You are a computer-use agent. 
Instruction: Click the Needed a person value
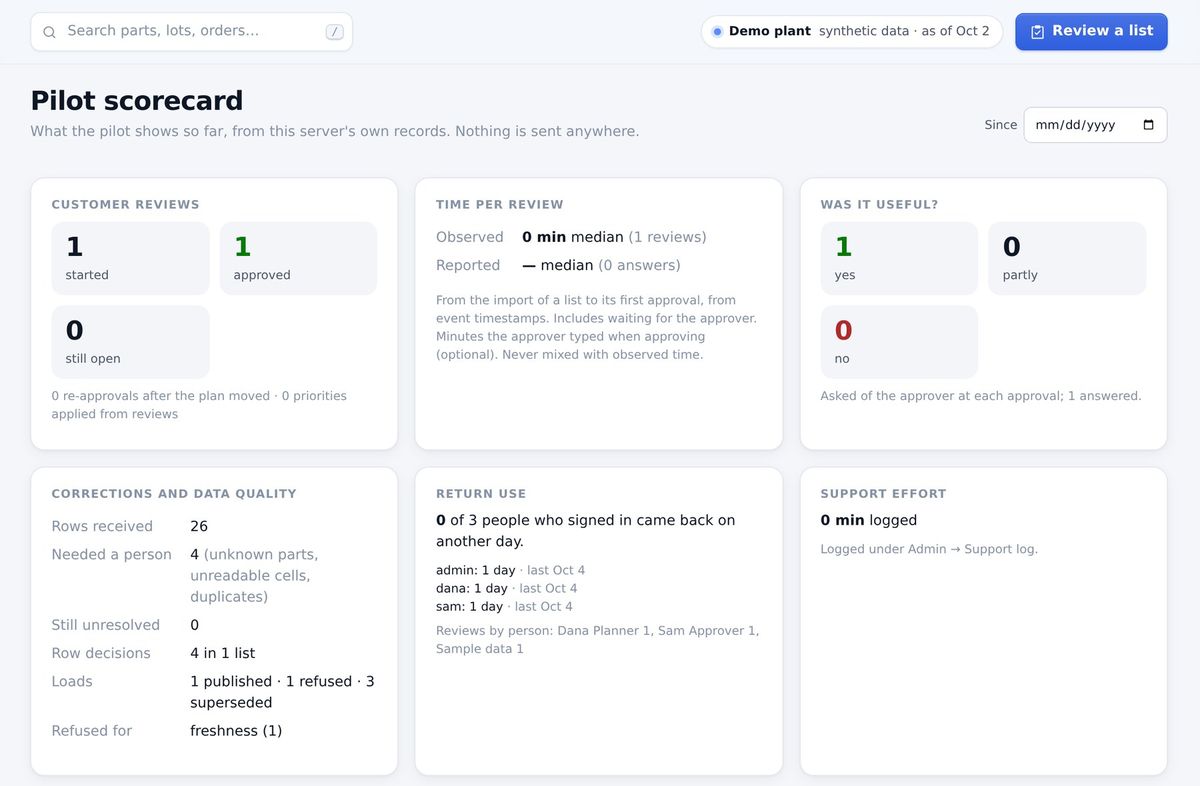(254, 575)
